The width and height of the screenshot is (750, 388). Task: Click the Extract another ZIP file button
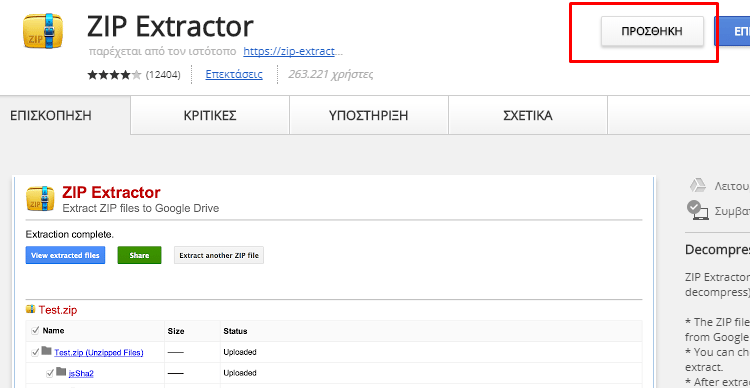[219, 255]
